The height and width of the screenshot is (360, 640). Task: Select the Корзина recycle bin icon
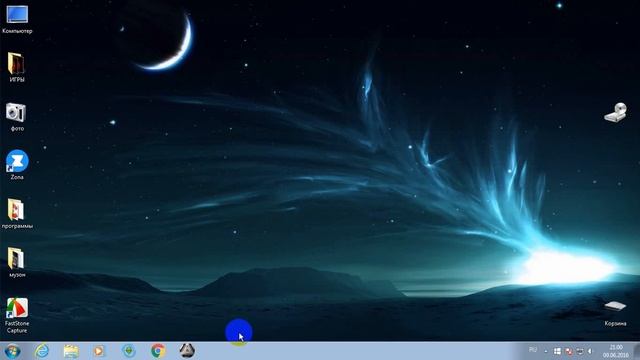click(615, 313)
